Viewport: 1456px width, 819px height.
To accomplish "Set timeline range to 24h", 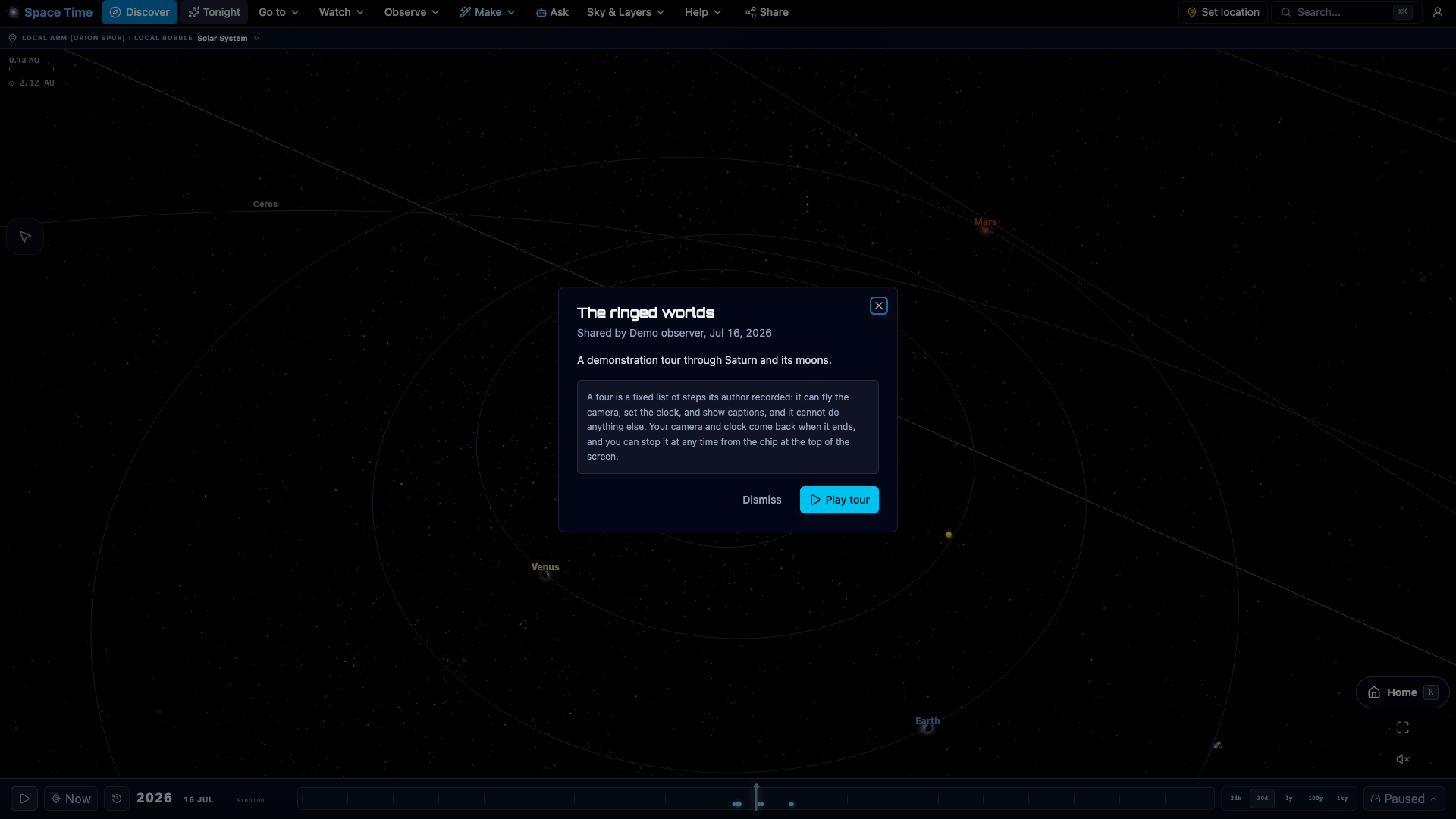I will tap(1236, 799).
